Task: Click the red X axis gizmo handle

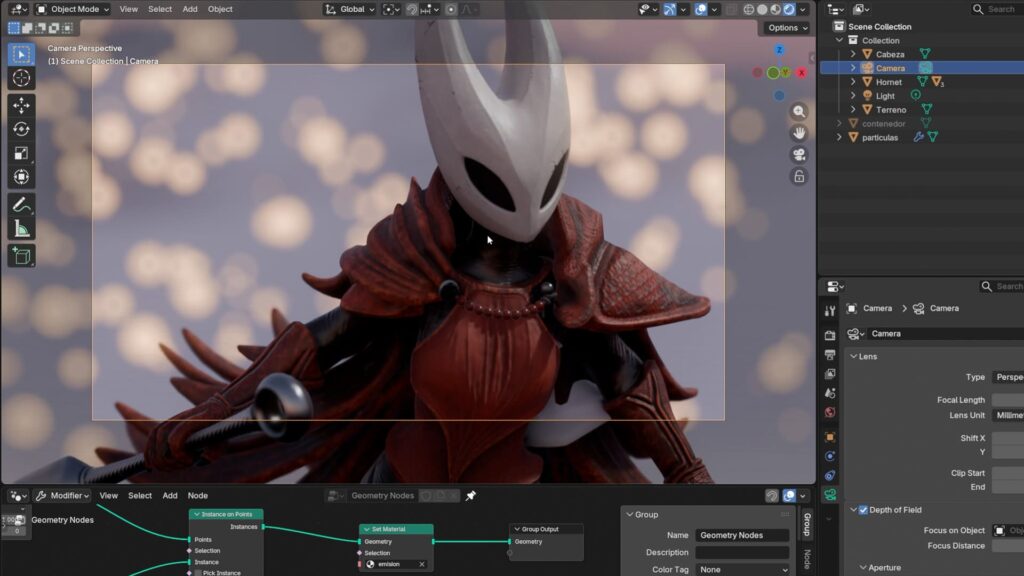Action: (801, 73)
